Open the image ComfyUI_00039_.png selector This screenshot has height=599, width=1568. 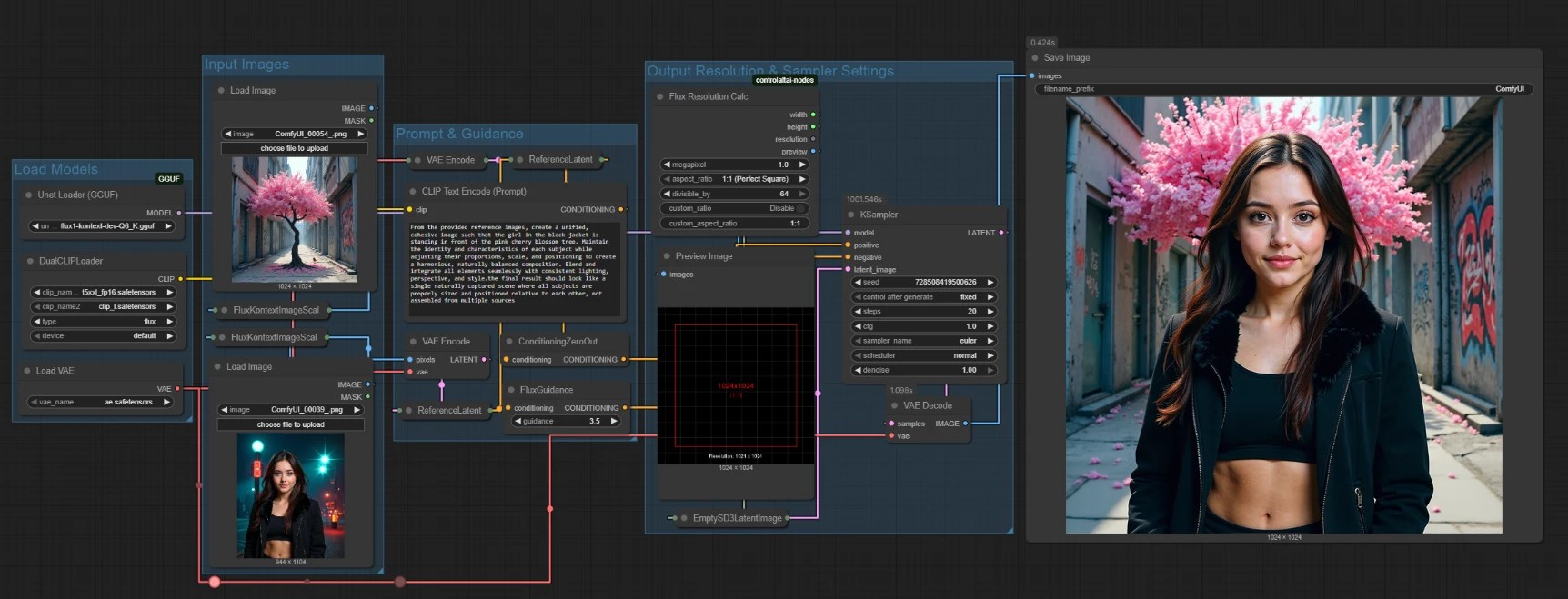click(x=290, y=410)
